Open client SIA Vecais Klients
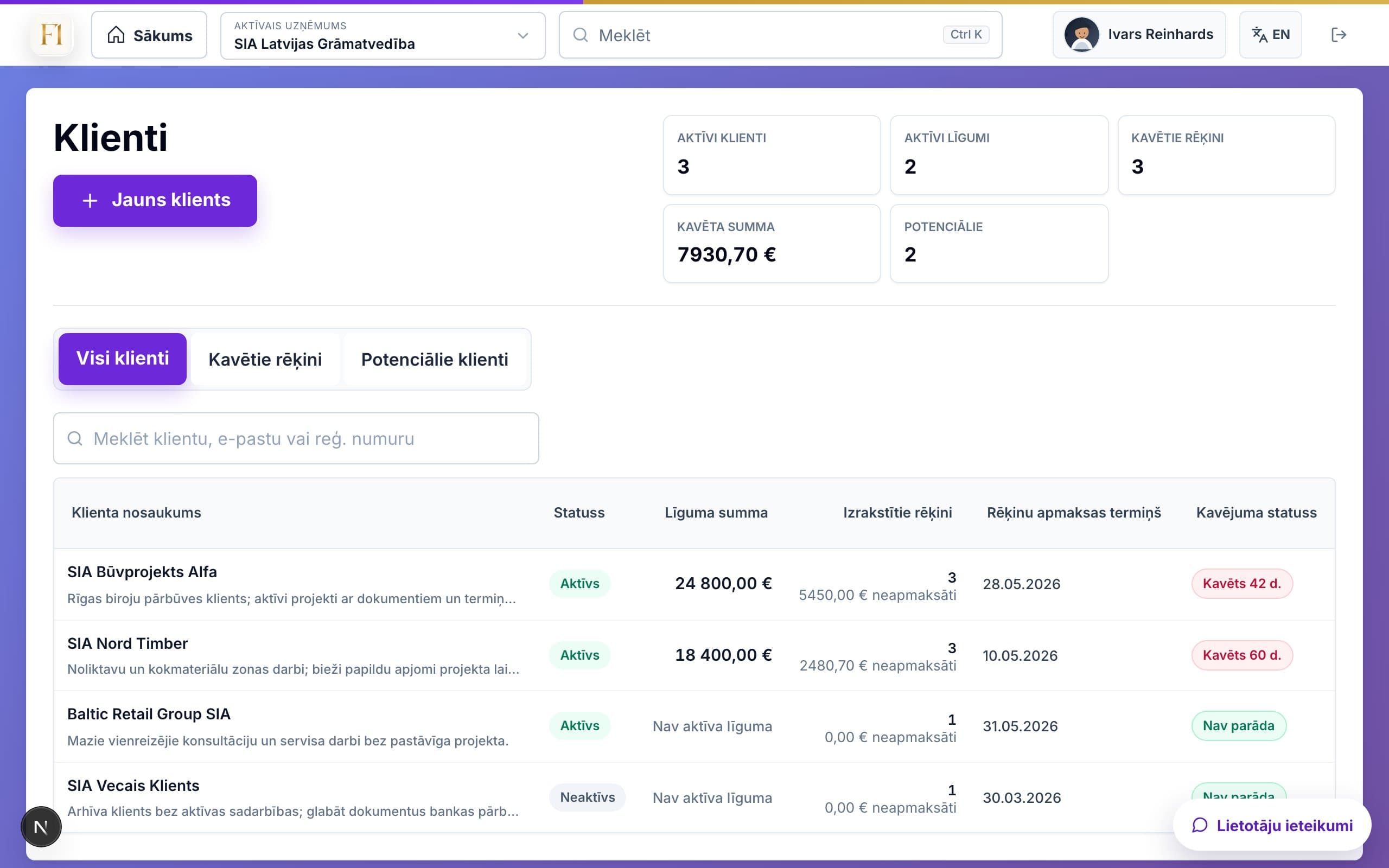Viewport: 1389px width, 868px height. point(133,786)
